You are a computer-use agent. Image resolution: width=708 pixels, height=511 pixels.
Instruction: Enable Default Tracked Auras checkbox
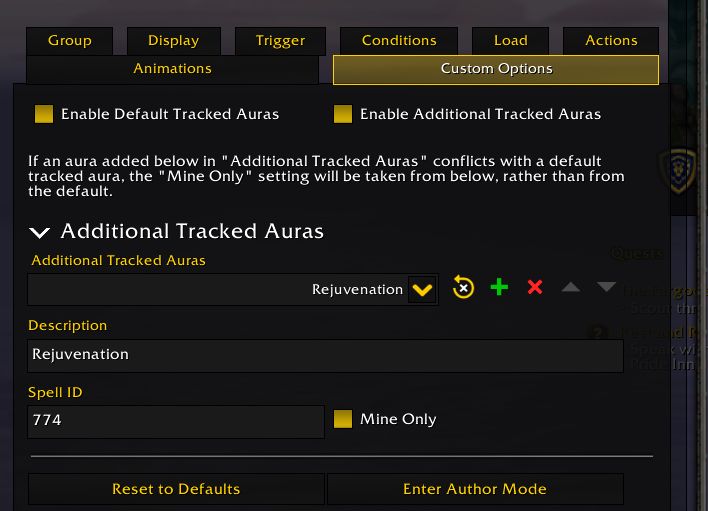point(43,114)
